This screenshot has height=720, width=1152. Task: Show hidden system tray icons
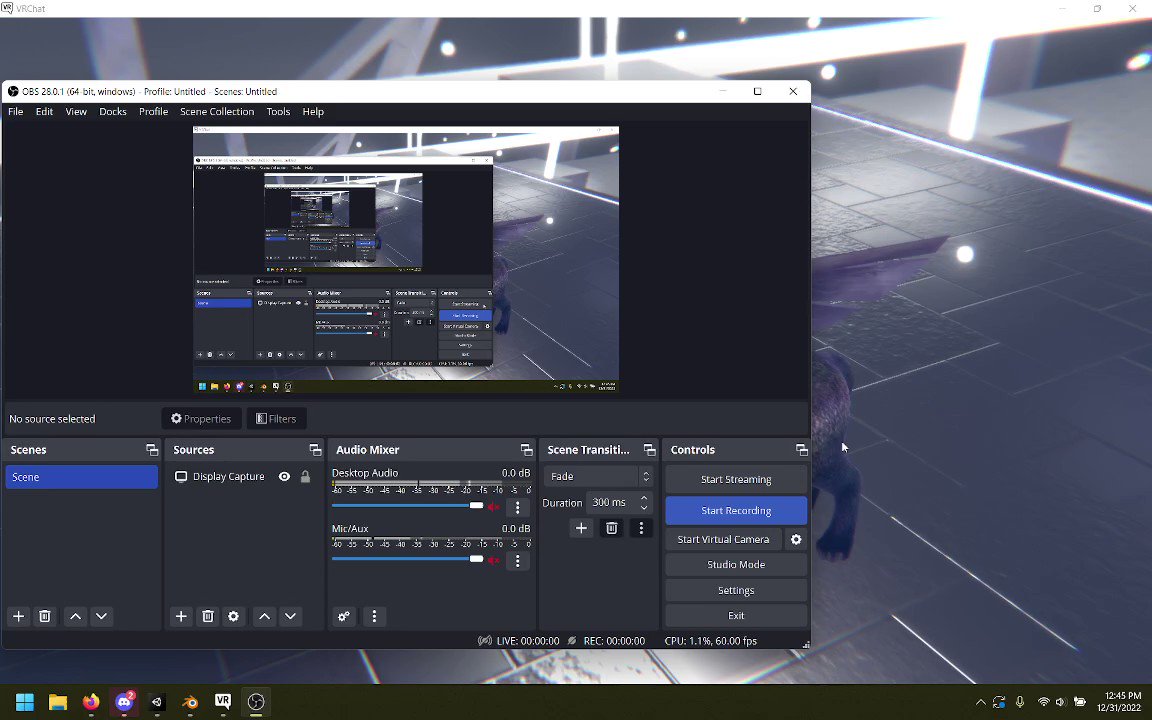(x=980, y=702)
